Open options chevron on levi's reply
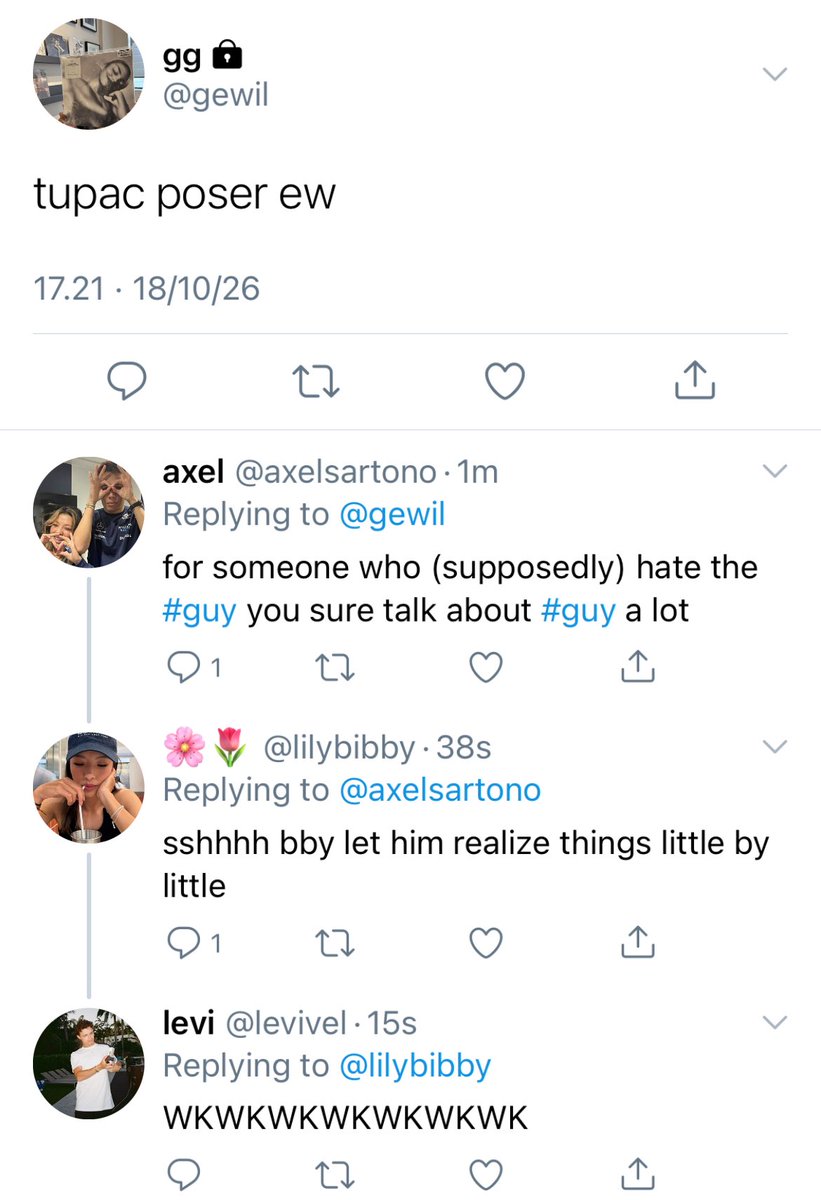 click(x=775, y=1022)
